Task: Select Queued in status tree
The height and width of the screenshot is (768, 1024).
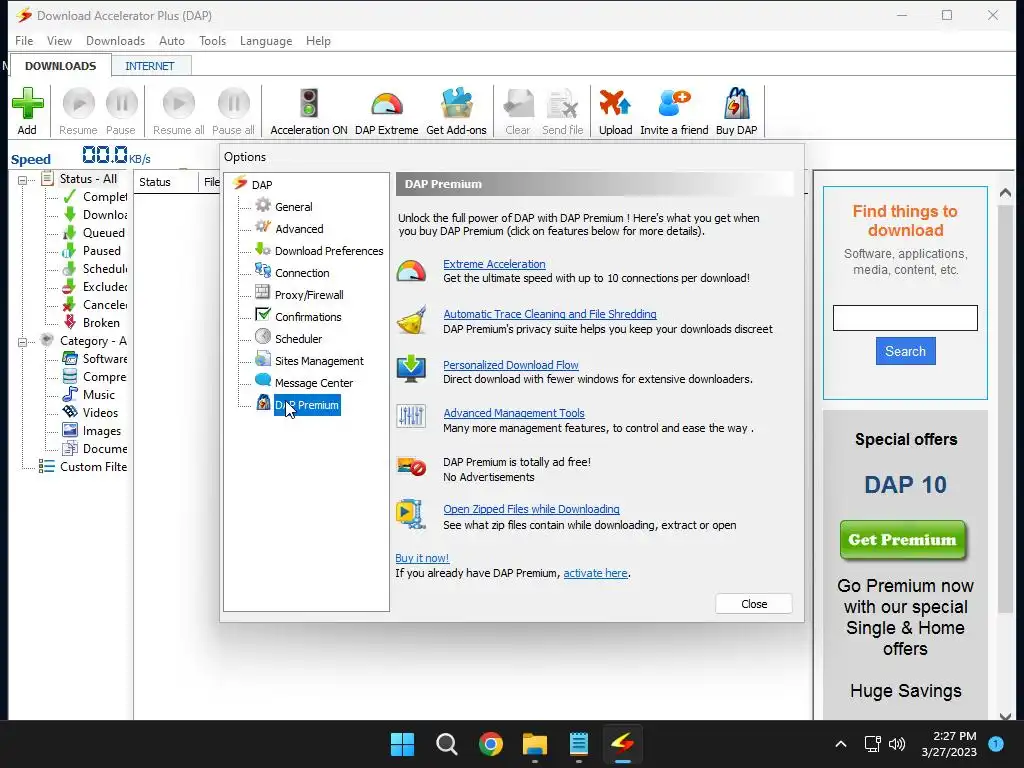Action: pos(103,233)
